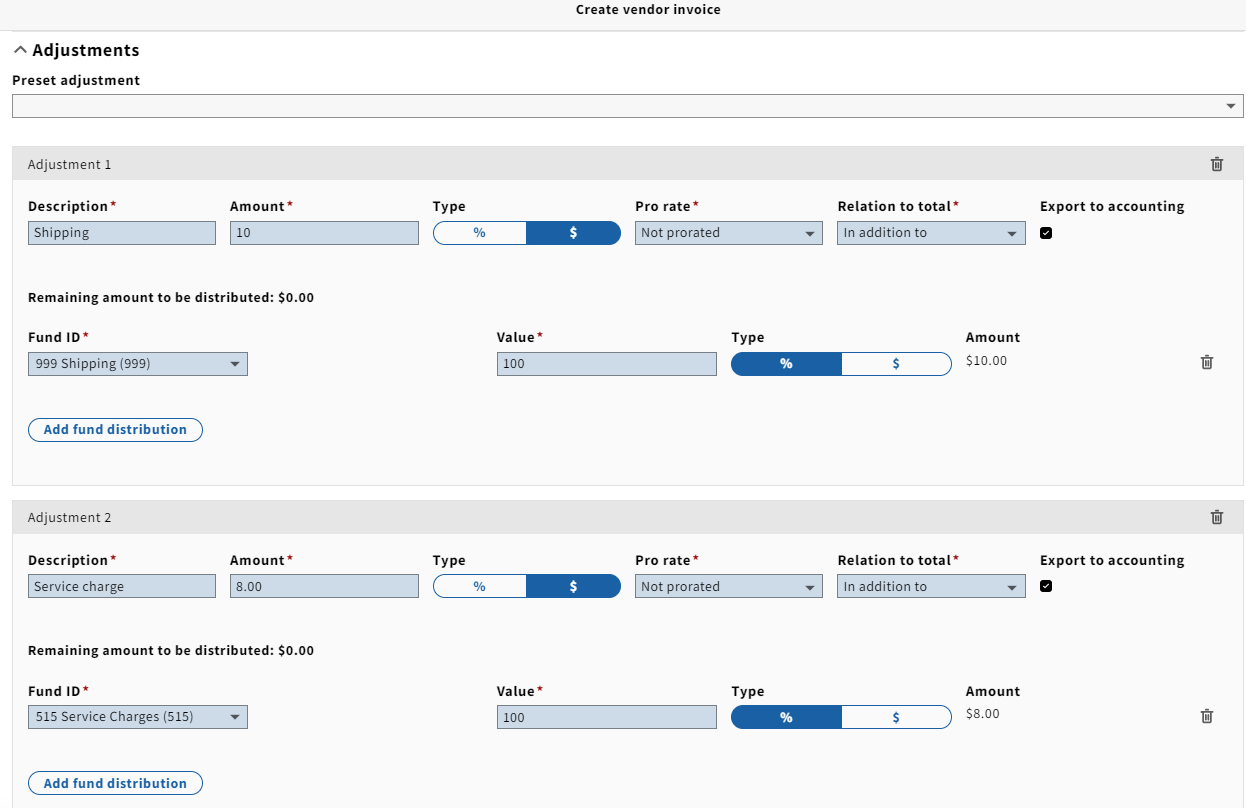Select dollar type for Shipping adjustment

573,233
